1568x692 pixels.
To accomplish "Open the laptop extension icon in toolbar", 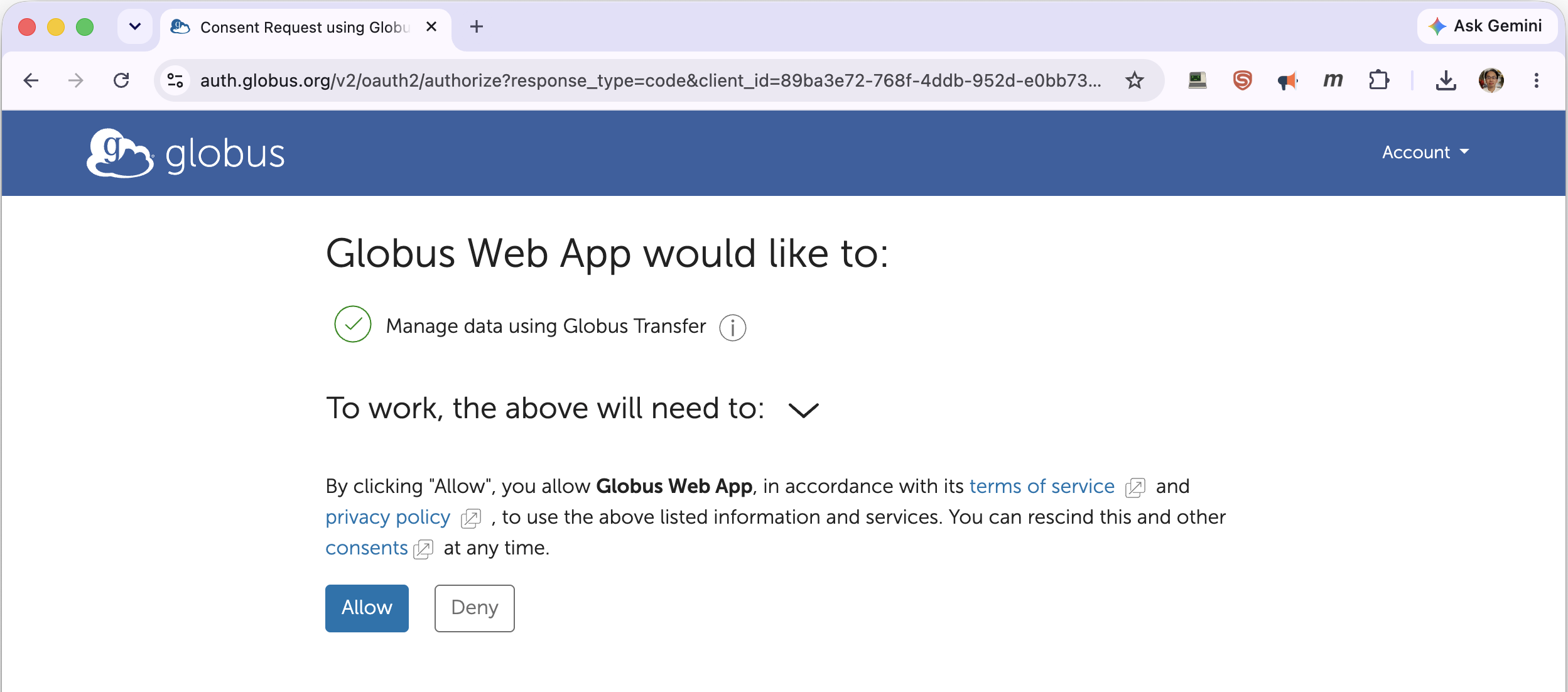I will click(x=1198, y=80).
